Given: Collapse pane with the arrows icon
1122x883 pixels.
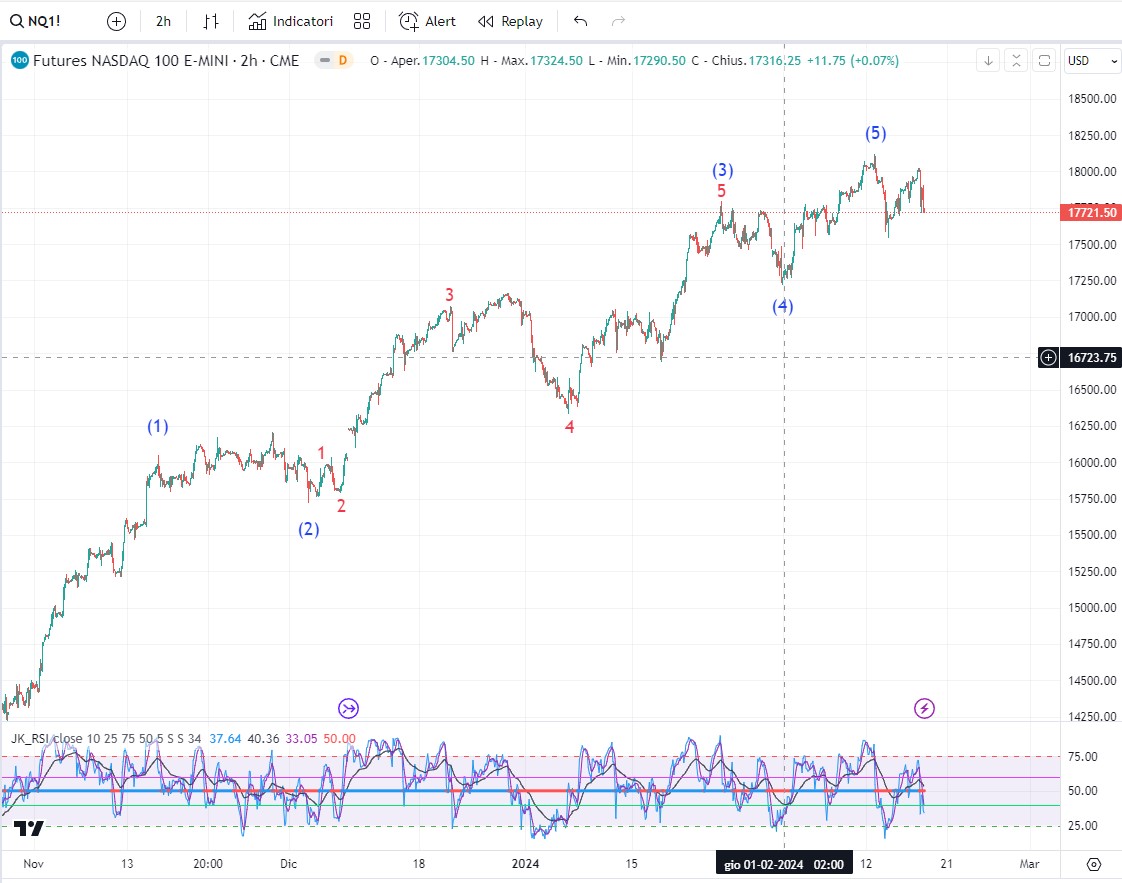Looking at the screenshot, I should (1016, 61).
